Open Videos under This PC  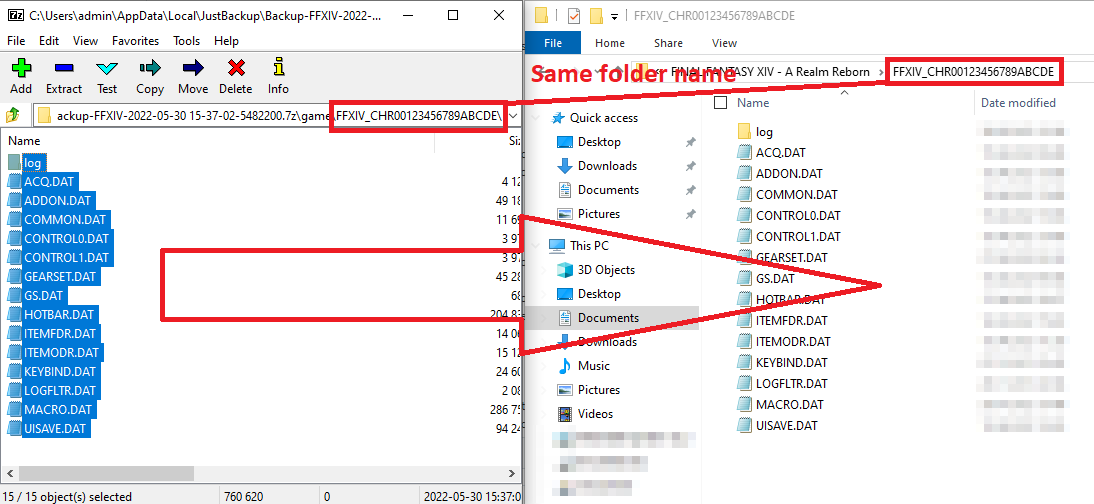click(x=586, y=413)
